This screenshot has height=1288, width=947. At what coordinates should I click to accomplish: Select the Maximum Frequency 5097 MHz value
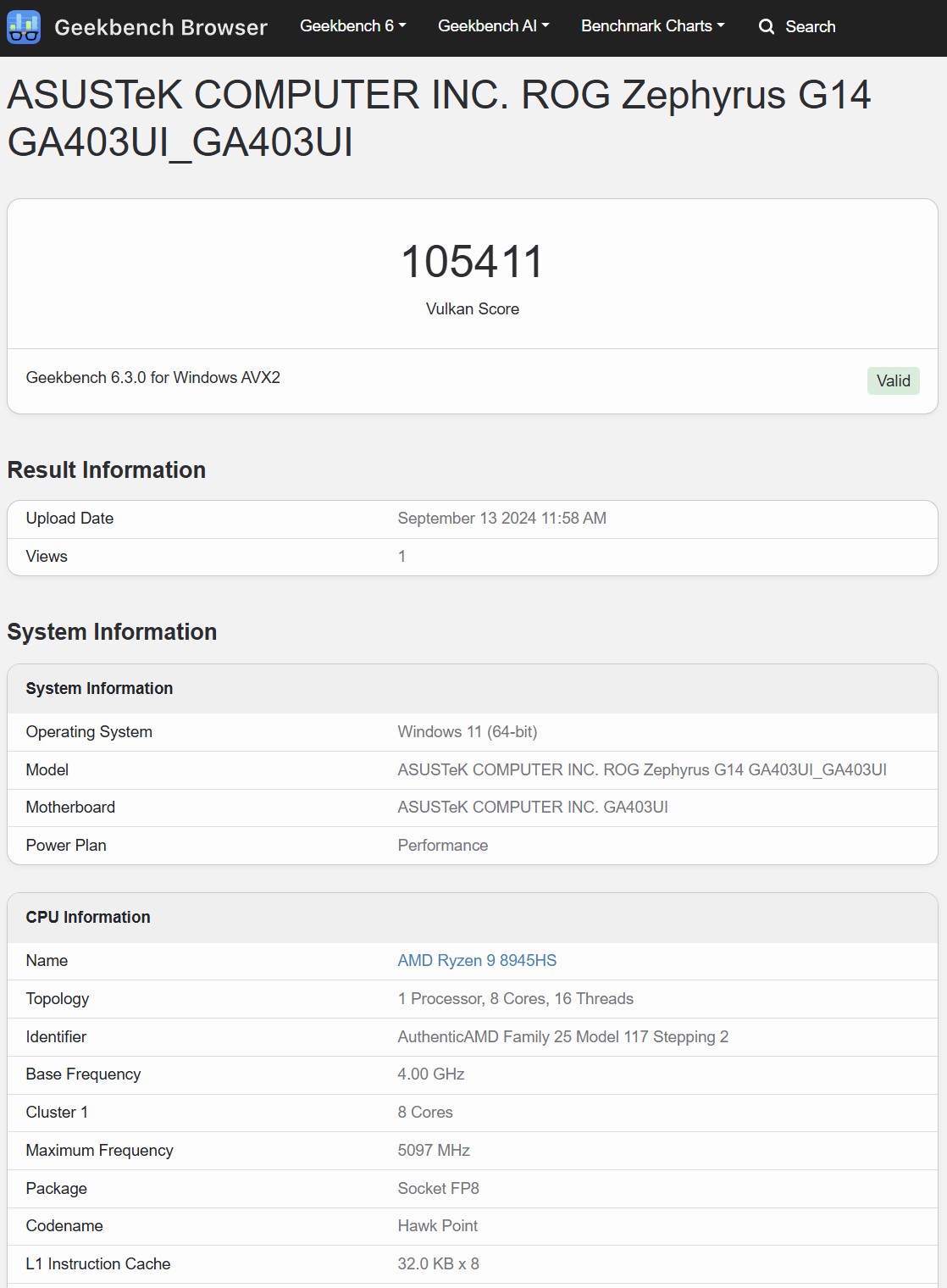434,1150
